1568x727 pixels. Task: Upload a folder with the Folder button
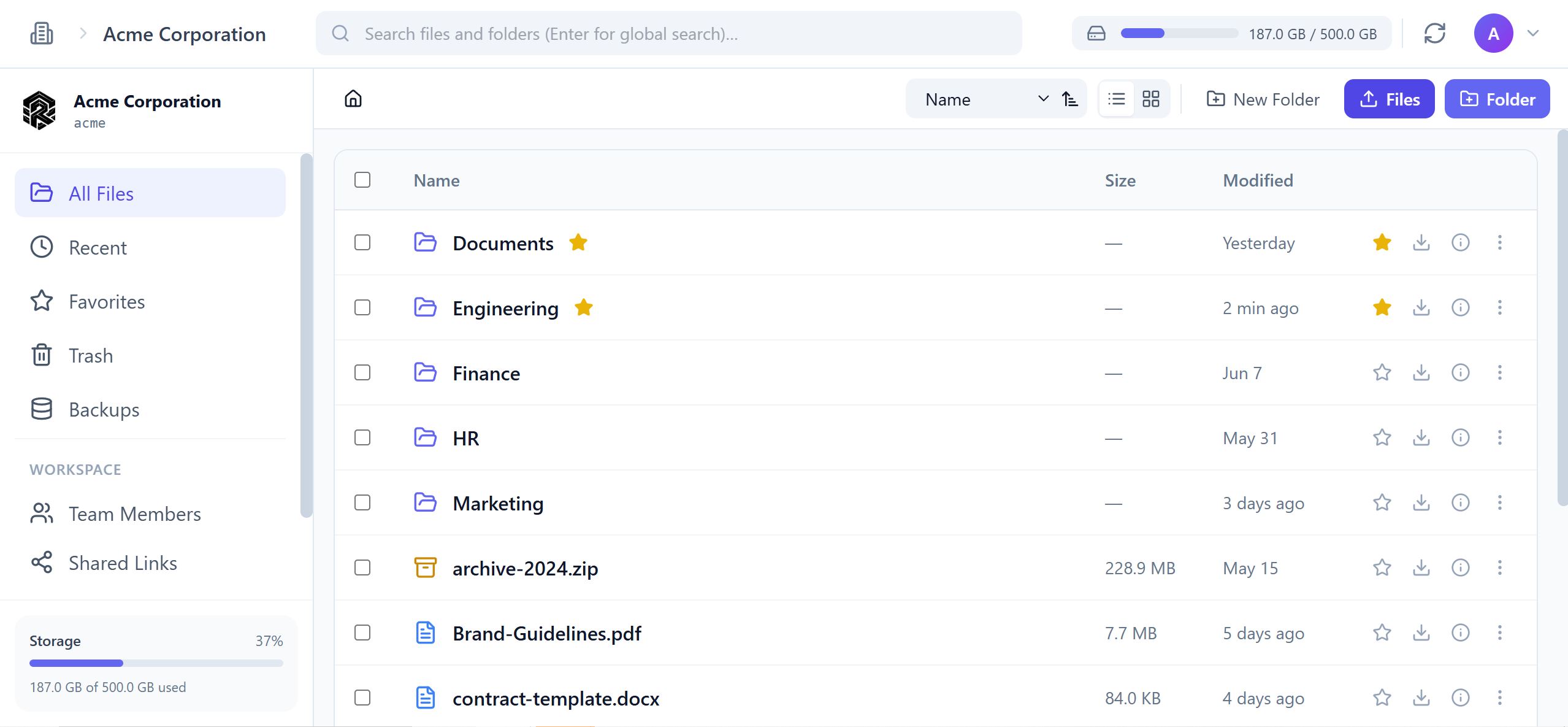tap(1497, 99)
